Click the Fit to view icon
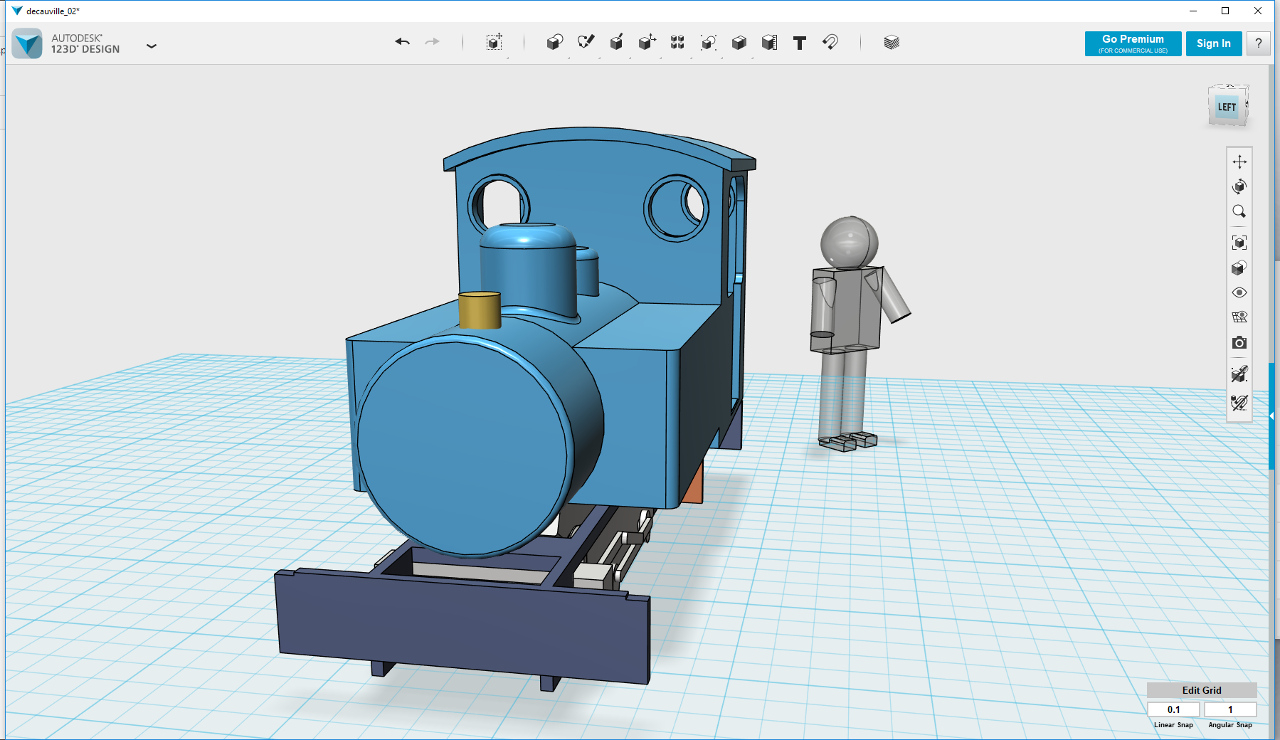 [x=1240, y=242]
